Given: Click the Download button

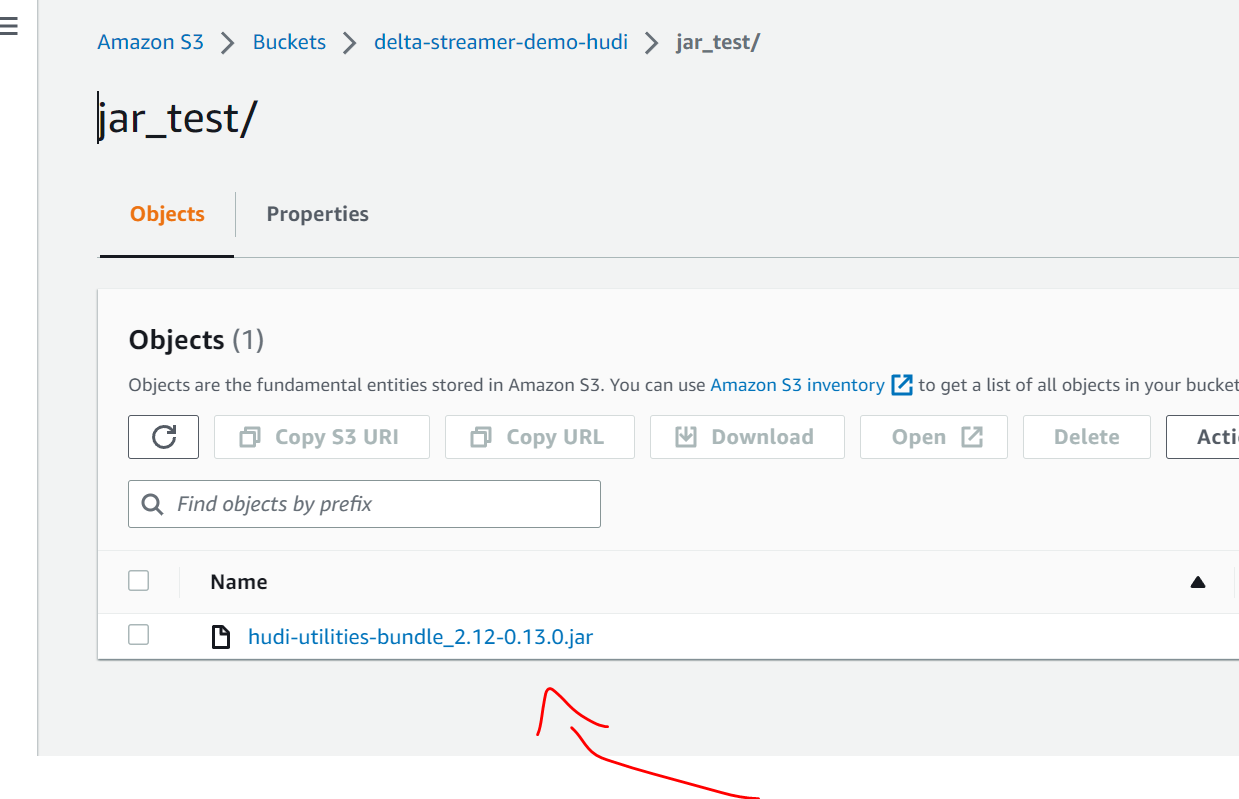Looking at the screenshot, I should click(x=747, y=437).
